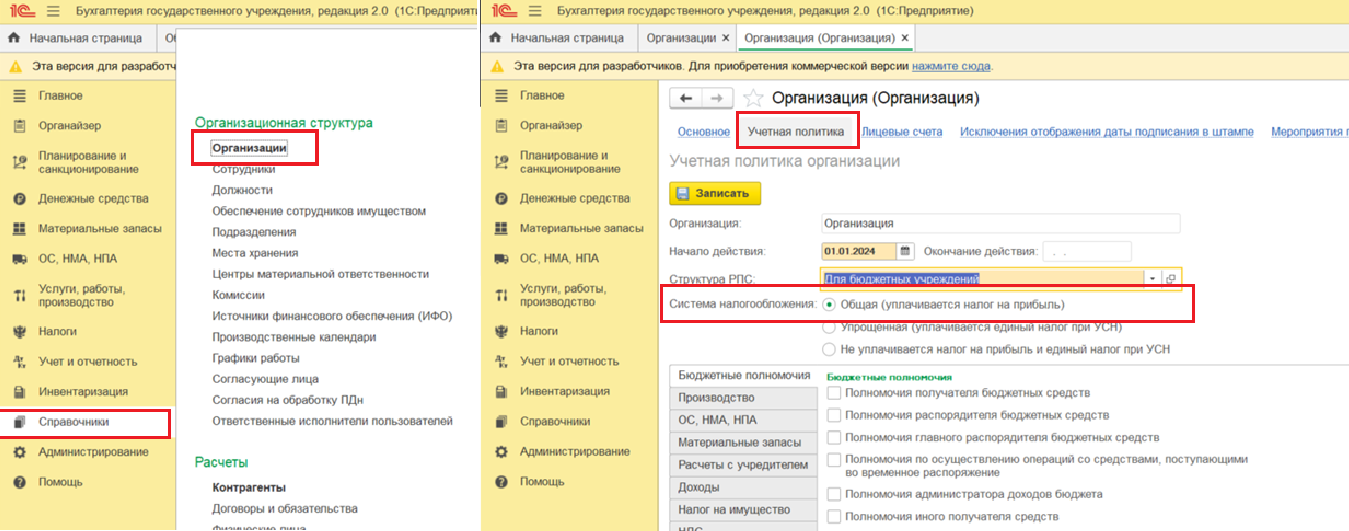1349x531 pixels.
Task: Close Организация (Организация) tab
Action: click(x=905, y=38)
